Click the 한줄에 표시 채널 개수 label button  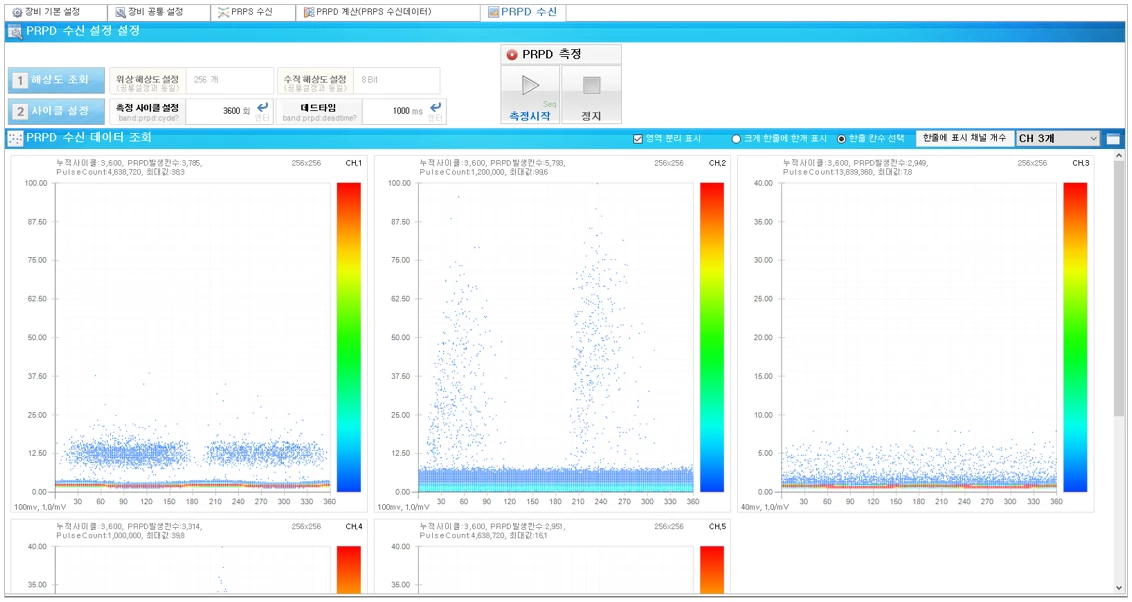point(965,138)
